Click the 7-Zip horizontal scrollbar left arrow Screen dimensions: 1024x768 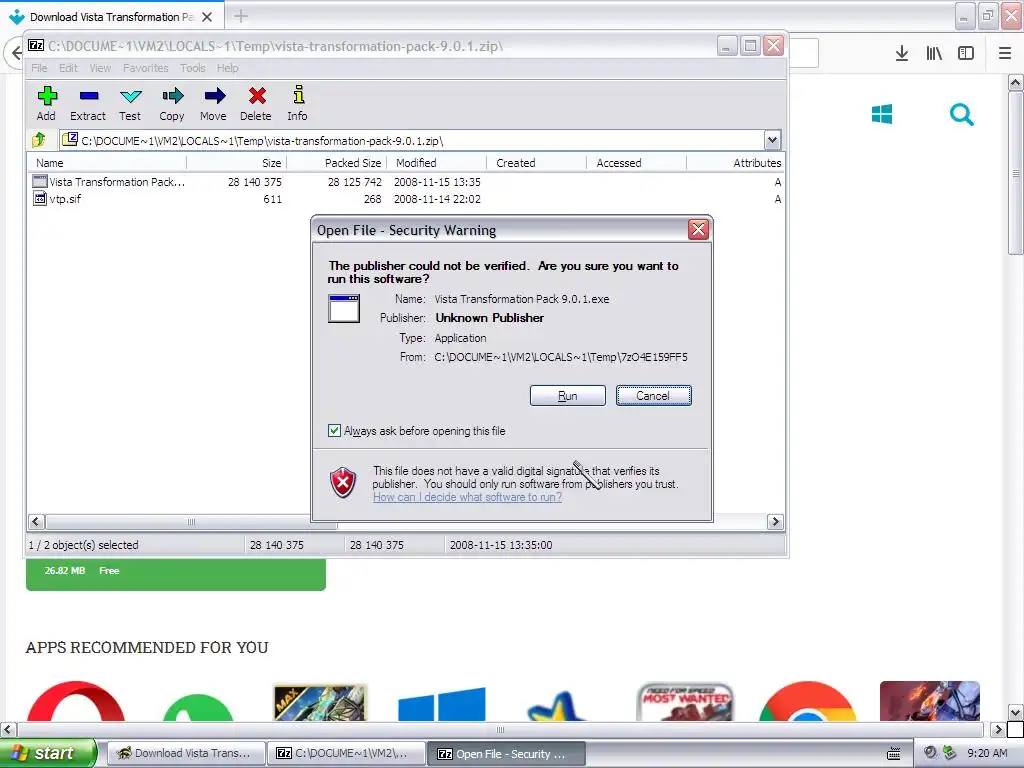pos(36,521)
